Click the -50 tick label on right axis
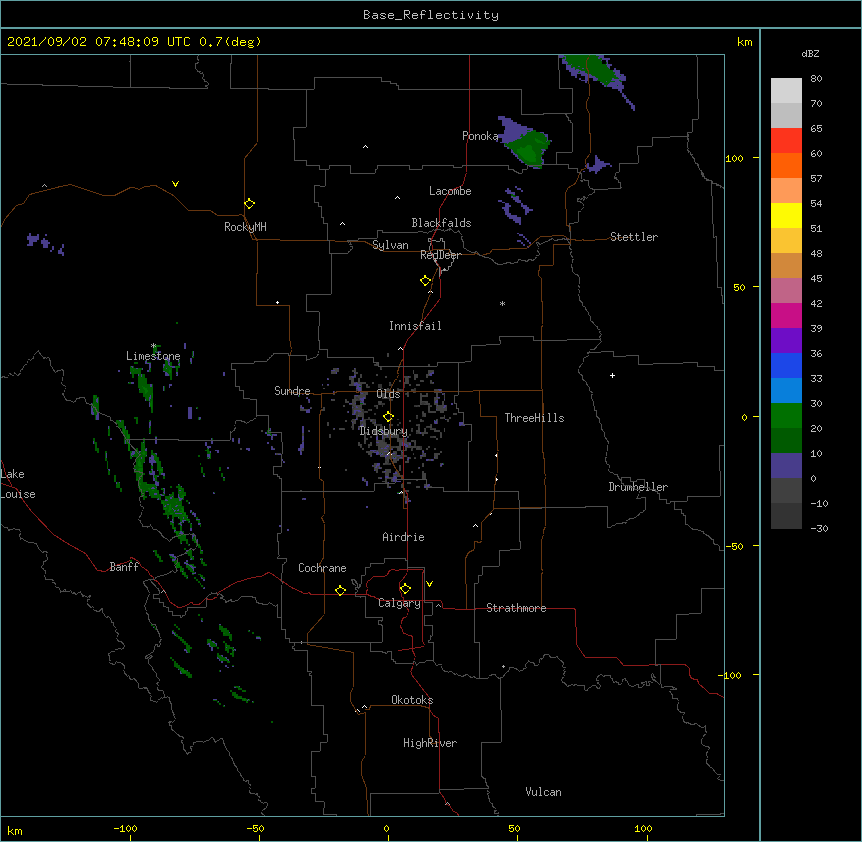This screenshot has height=842, width=862. pos(734,546)
